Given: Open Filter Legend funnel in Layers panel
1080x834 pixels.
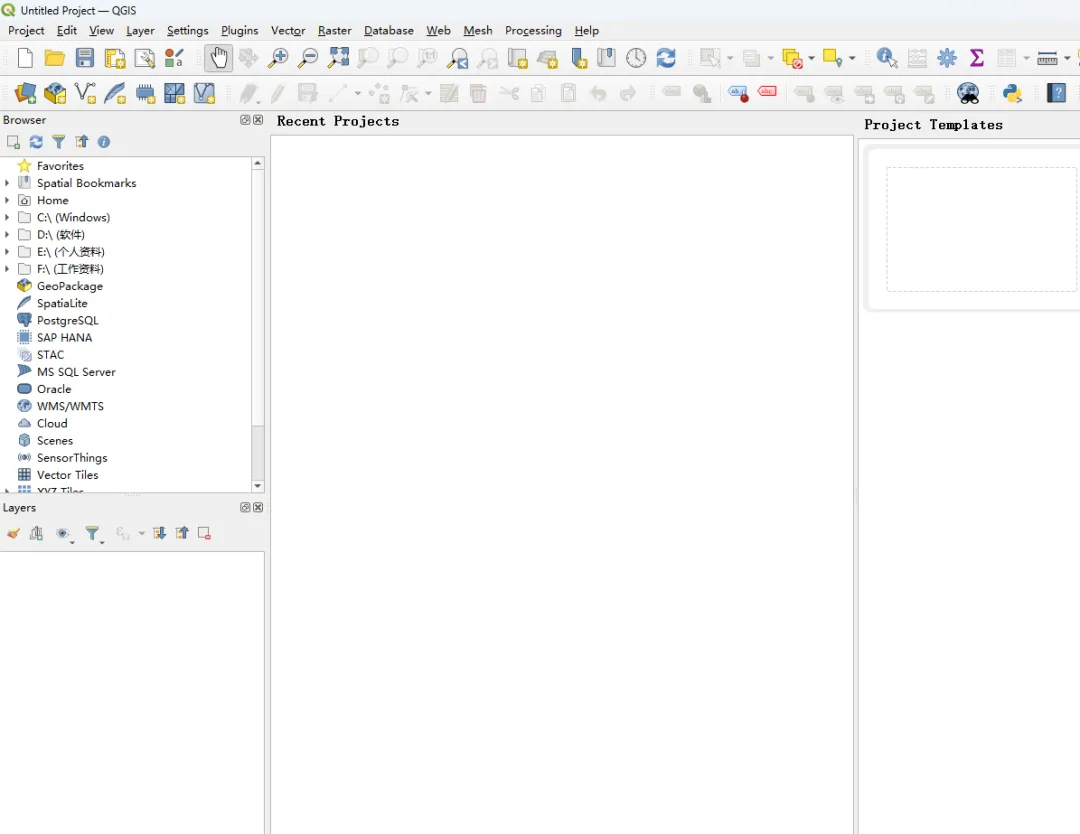Looking at the screenshot, I should pos(92,534).
